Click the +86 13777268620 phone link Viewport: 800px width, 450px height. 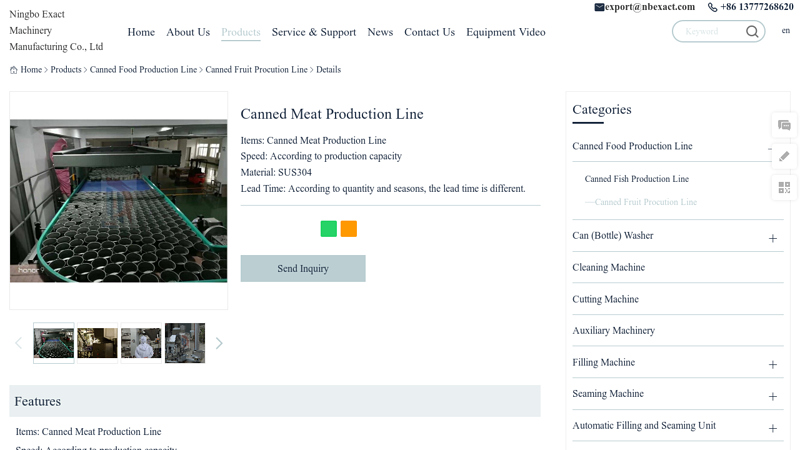(757, 7)
